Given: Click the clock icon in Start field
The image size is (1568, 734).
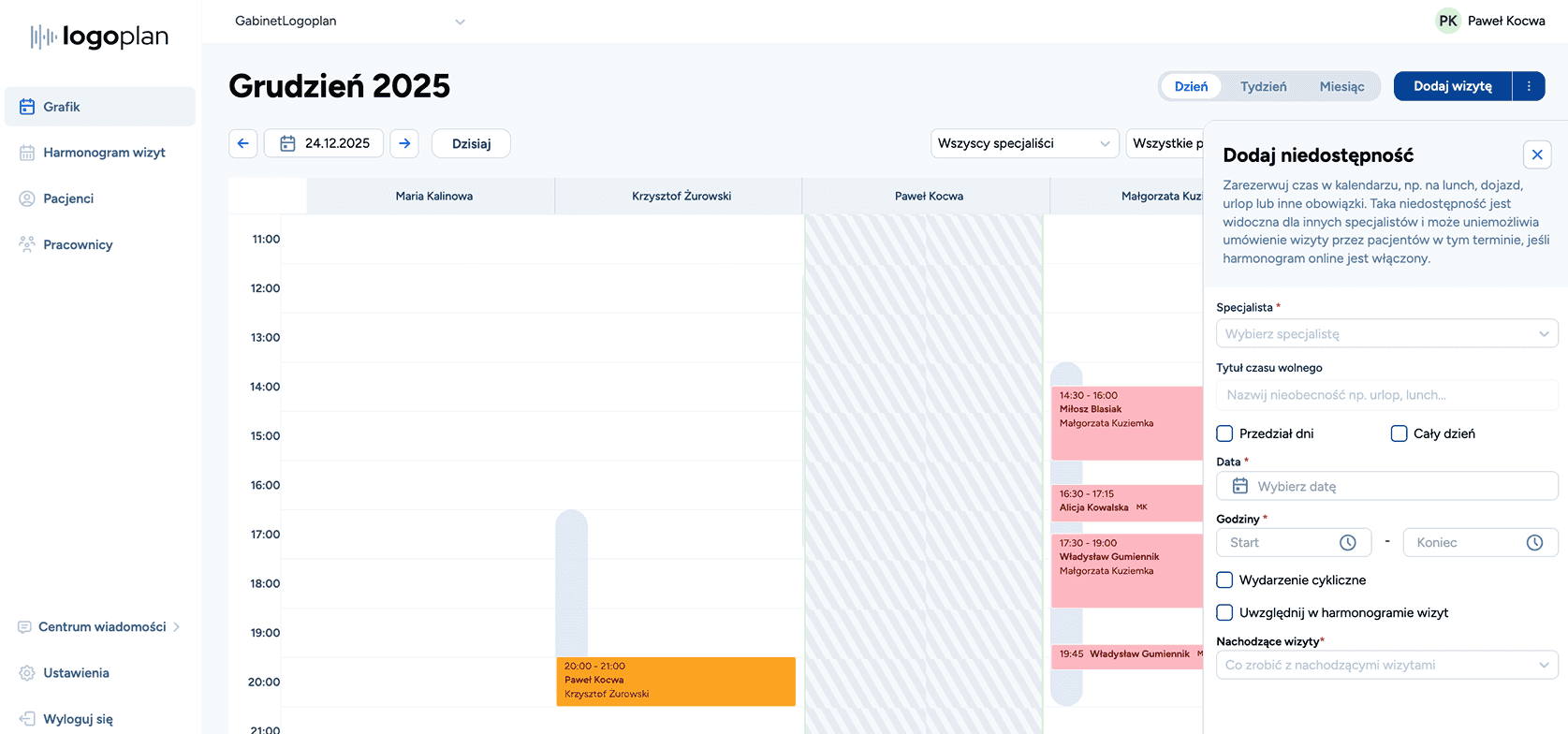Looking at the screenshot, I should tap(1347, 543).
